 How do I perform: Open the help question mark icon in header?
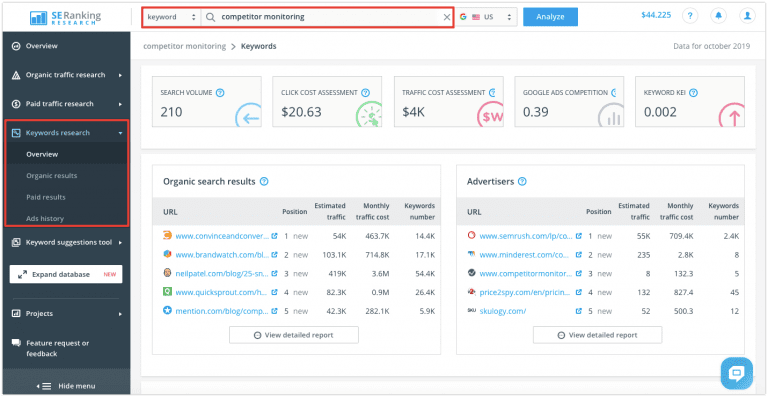[x=690, y=16]
